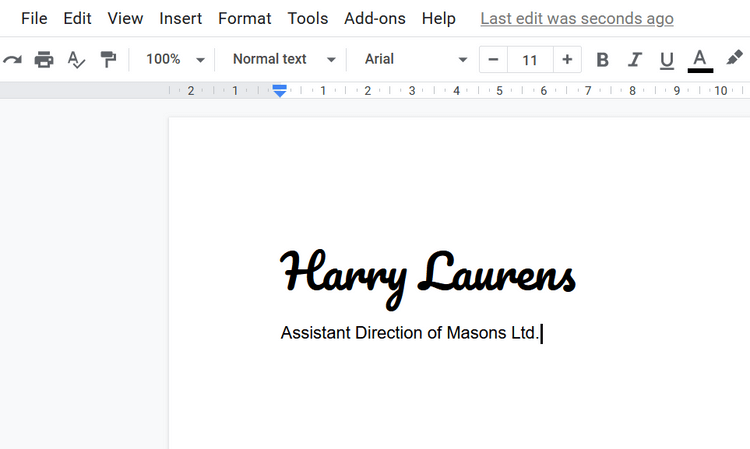Click the font size field showing 11
The width and height of the screenshot is (750, 449).
[x=530, y=60]
